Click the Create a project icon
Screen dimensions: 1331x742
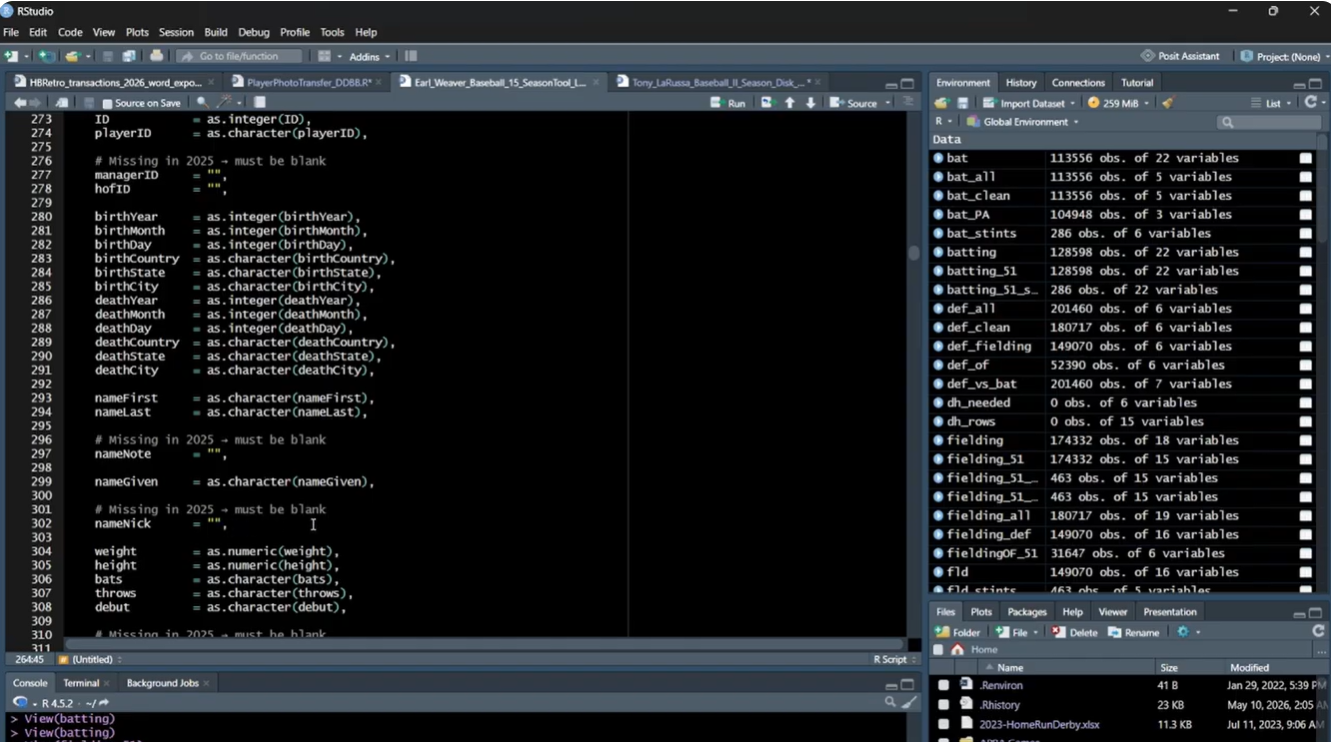point(45,56)
